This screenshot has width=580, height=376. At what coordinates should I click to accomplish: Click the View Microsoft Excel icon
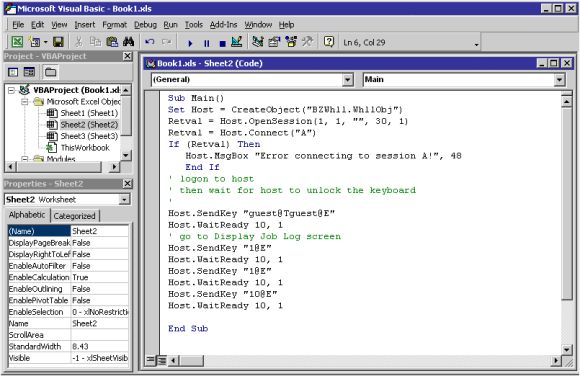tap(17, 42)
